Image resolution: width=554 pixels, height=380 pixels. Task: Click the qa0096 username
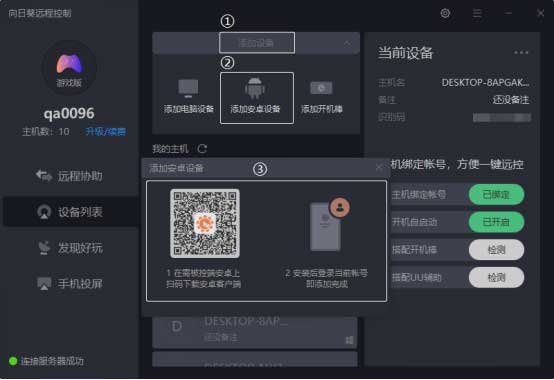tap(69, 113)
